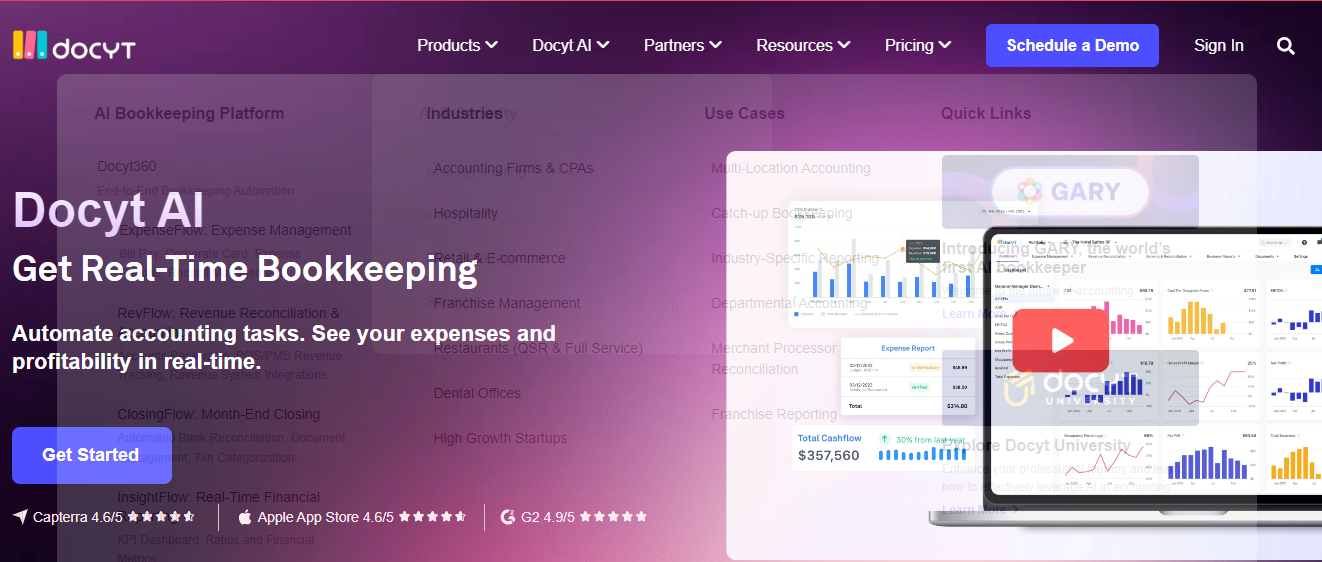The width and height of the screenshot is (1322, 562).
Task: Click the Capterra arrow icon
Action: tap(20, 517)
